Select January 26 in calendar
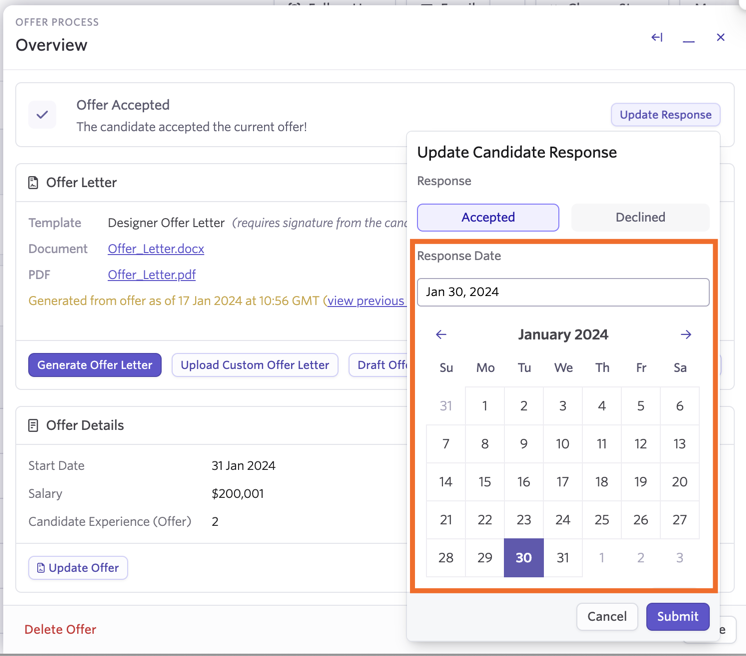This screenshot has width=746, height=656. coord(640,520)
